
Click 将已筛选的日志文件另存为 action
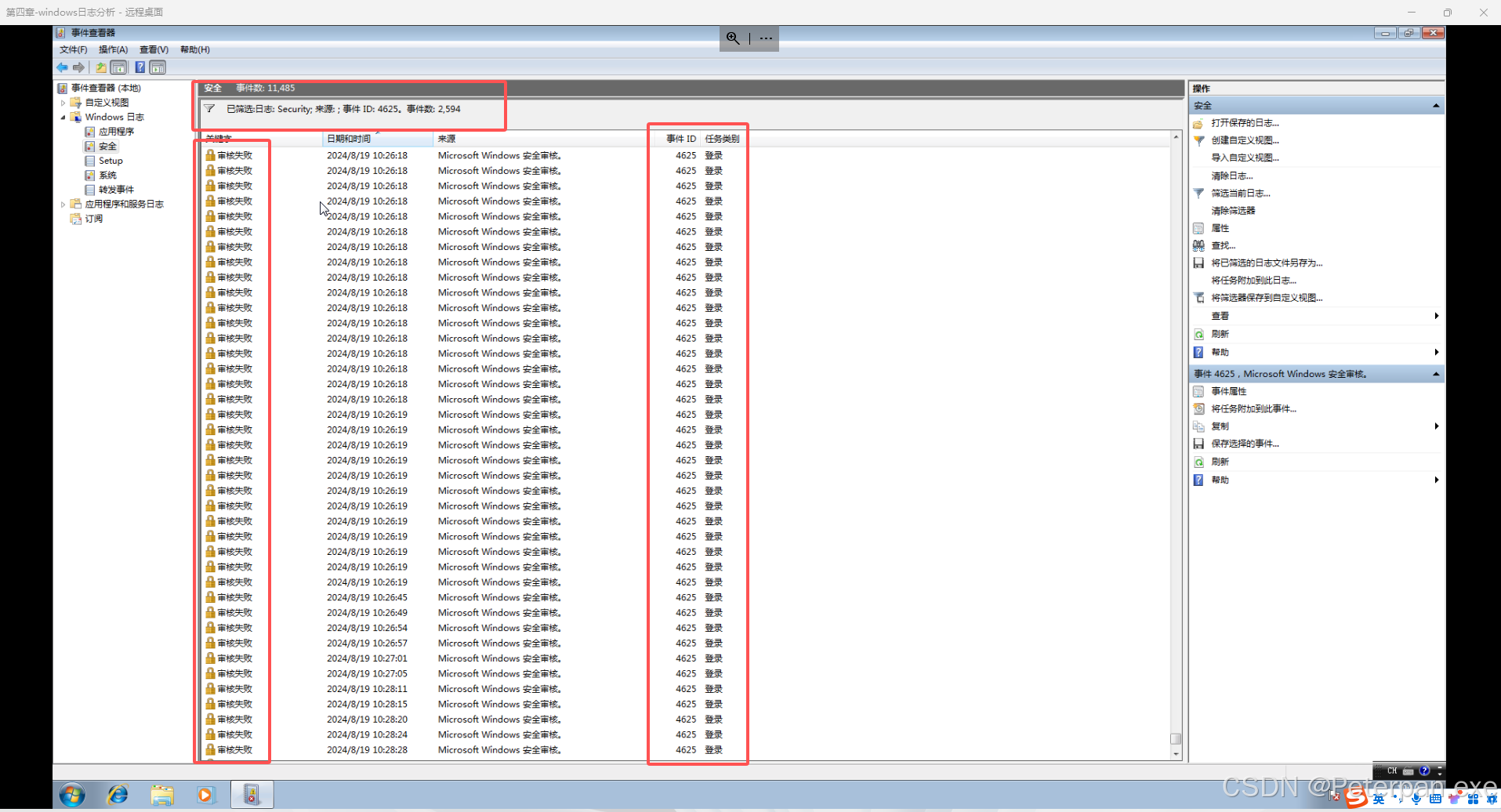coord(1267,263)
